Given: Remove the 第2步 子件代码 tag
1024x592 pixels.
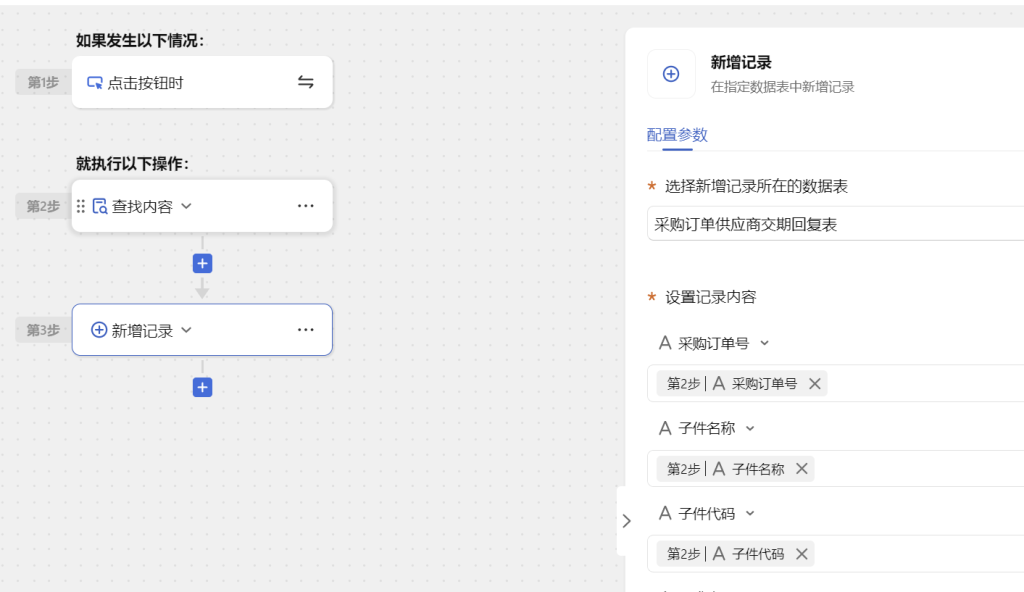Looking at the screenshot, I should [801, 554].
